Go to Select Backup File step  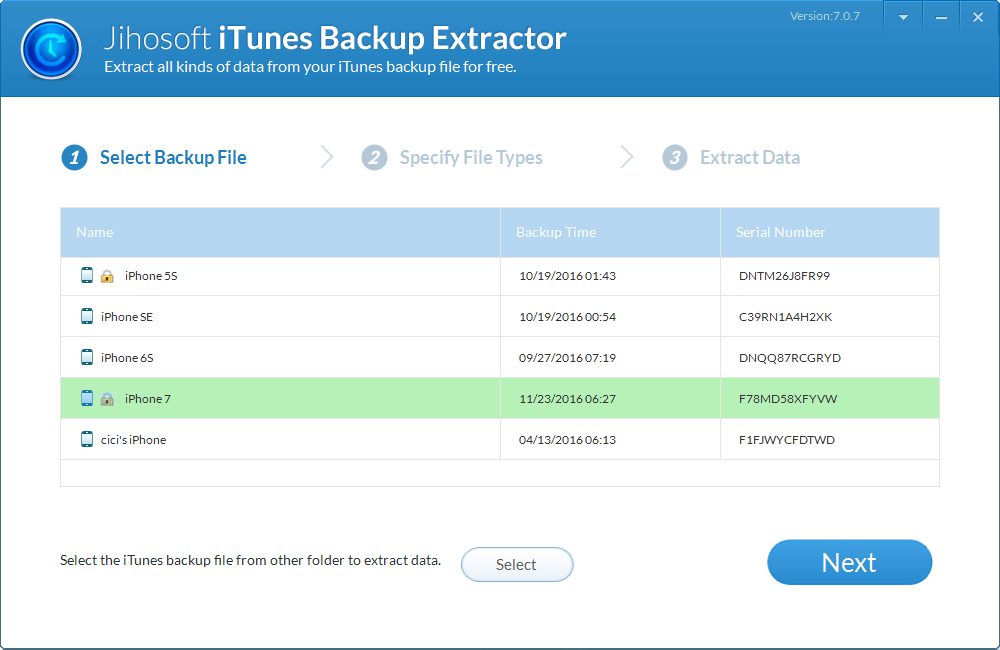[173, 158]
